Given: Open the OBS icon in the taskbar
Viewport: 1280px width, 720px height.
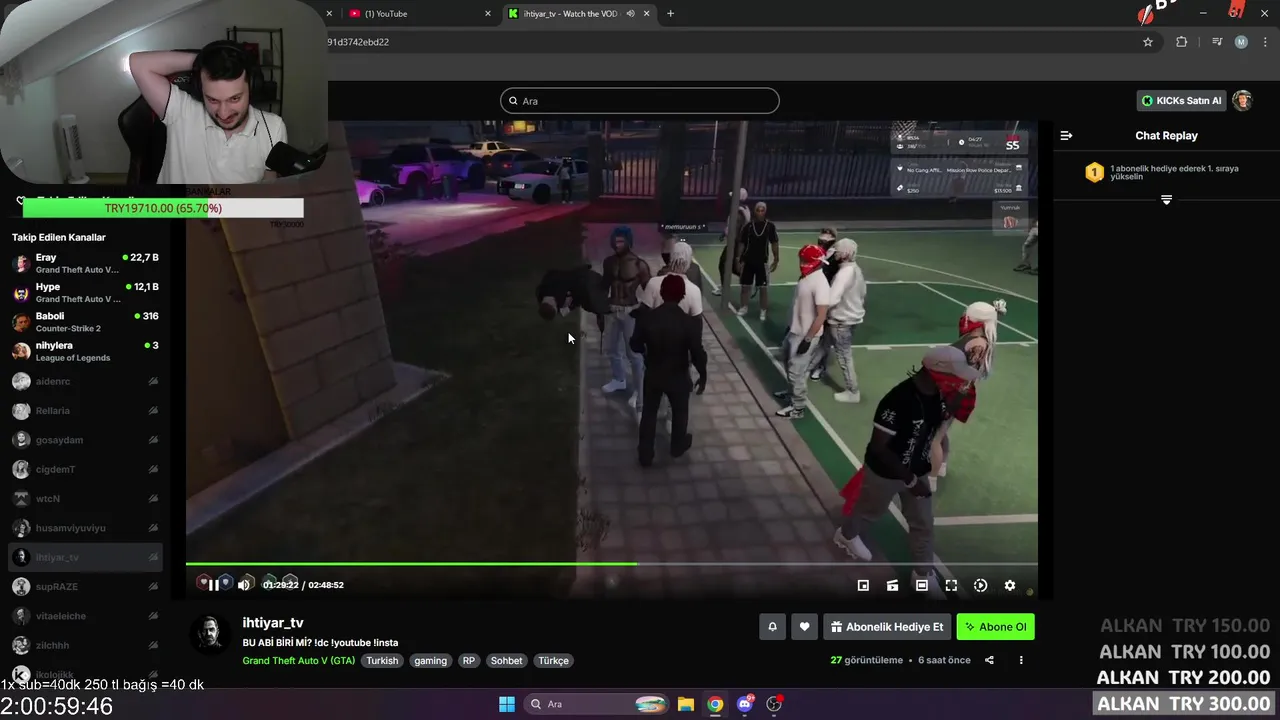Looking at the screenshot, I should (x=774, y=704).
